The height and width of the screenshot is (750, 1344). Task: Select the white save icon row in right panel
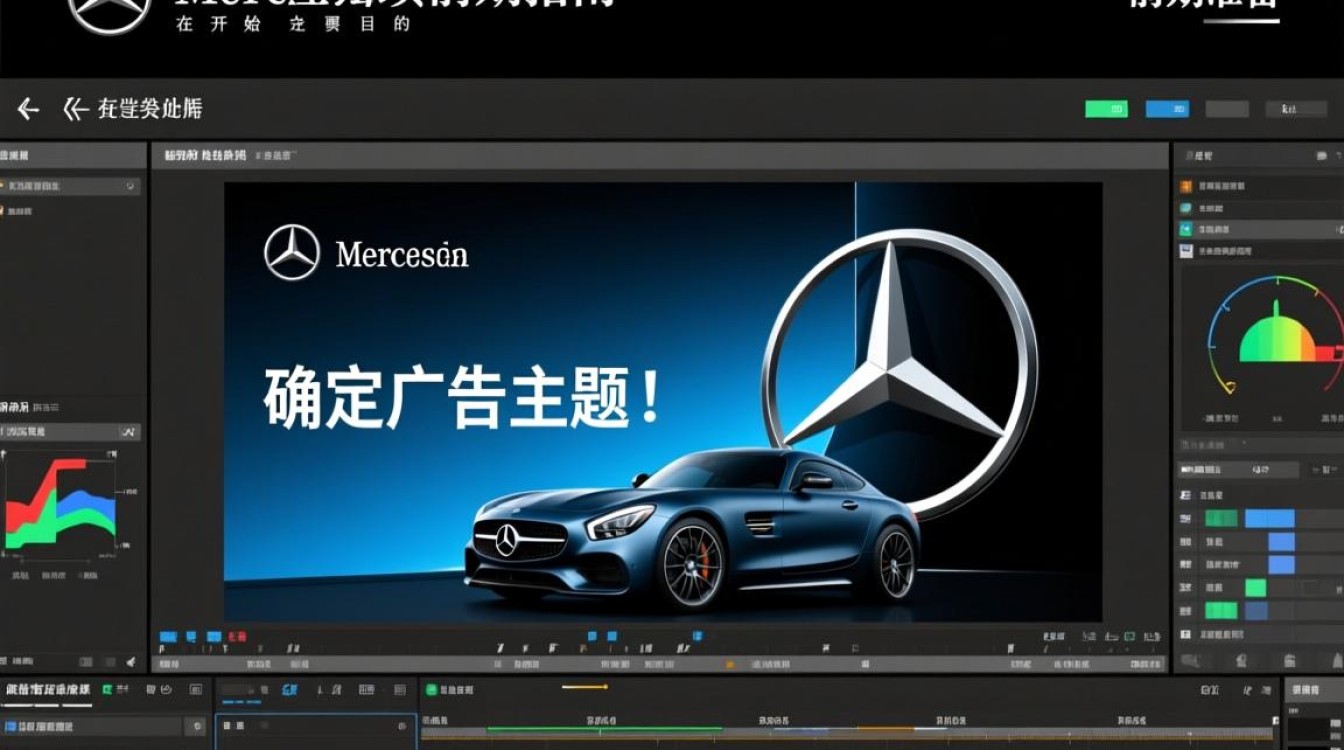1260,251
